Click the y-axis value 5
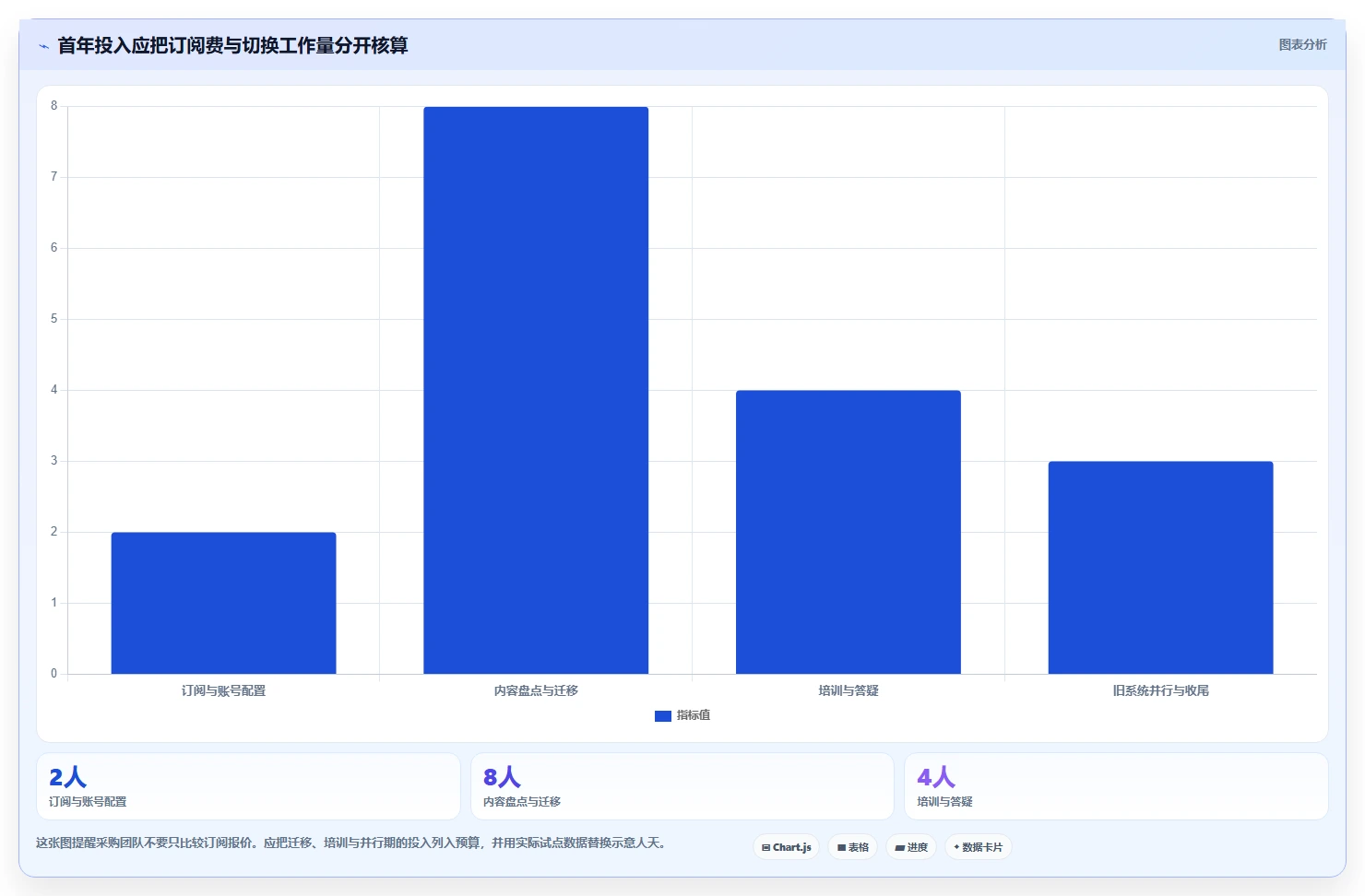 53,319
